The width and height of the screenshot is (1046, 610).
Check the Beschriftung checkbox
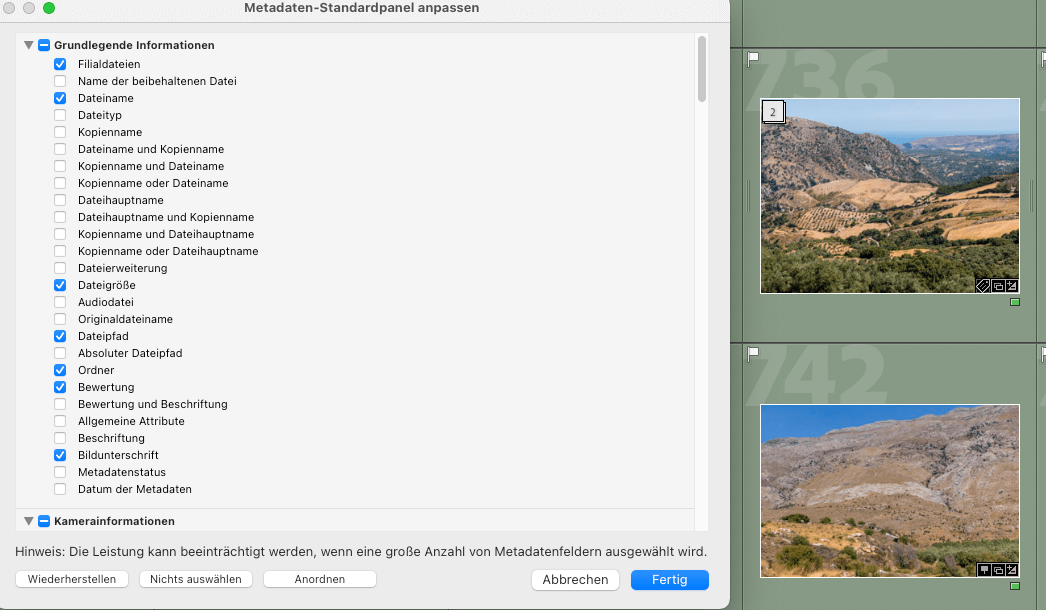click(60, 438)
